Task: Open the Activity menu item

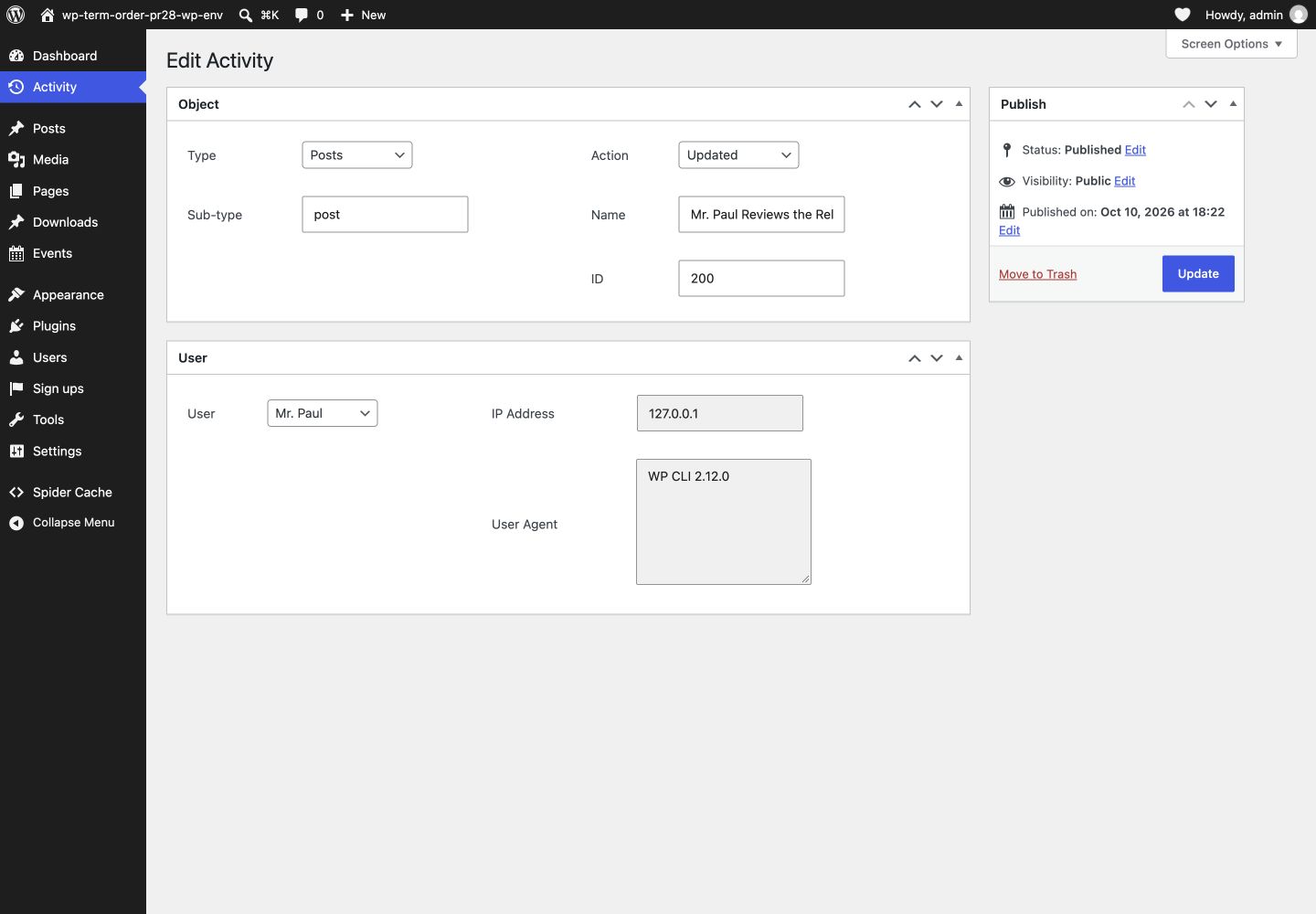Action: coord(73,87)
